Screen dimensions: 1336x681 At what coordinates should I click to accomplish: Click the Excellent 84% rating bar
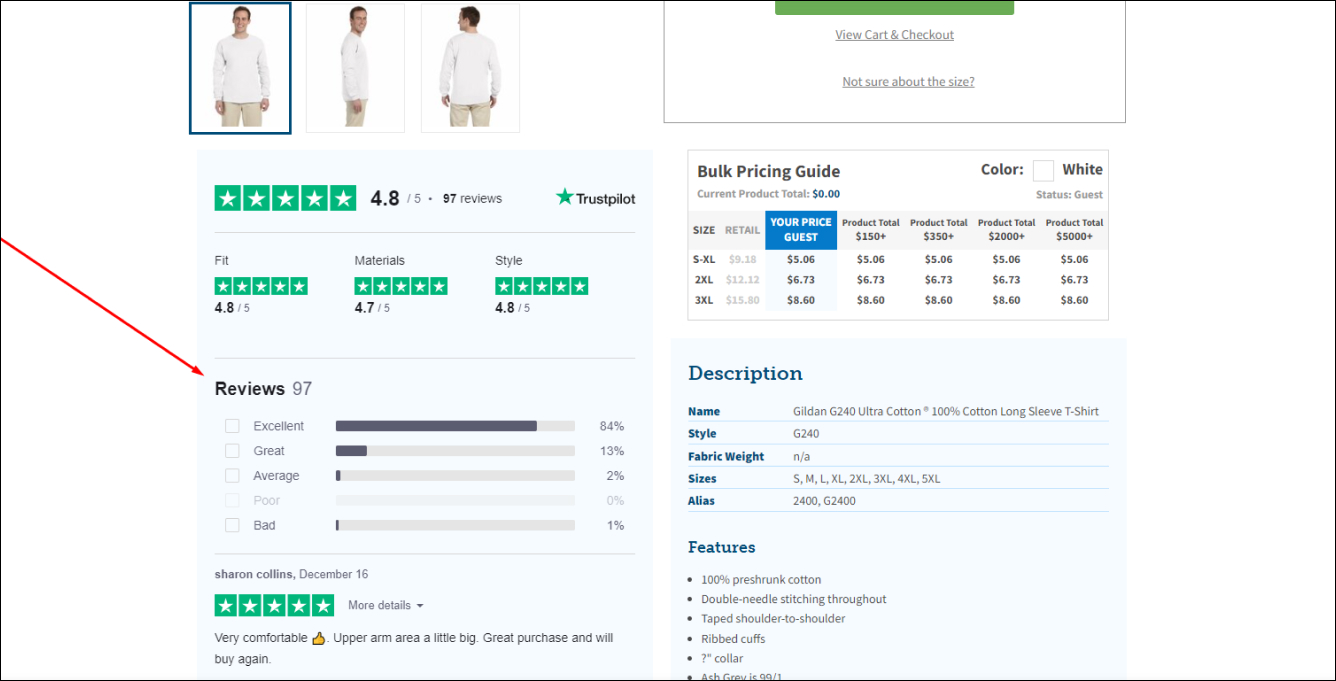click(455, 426)
